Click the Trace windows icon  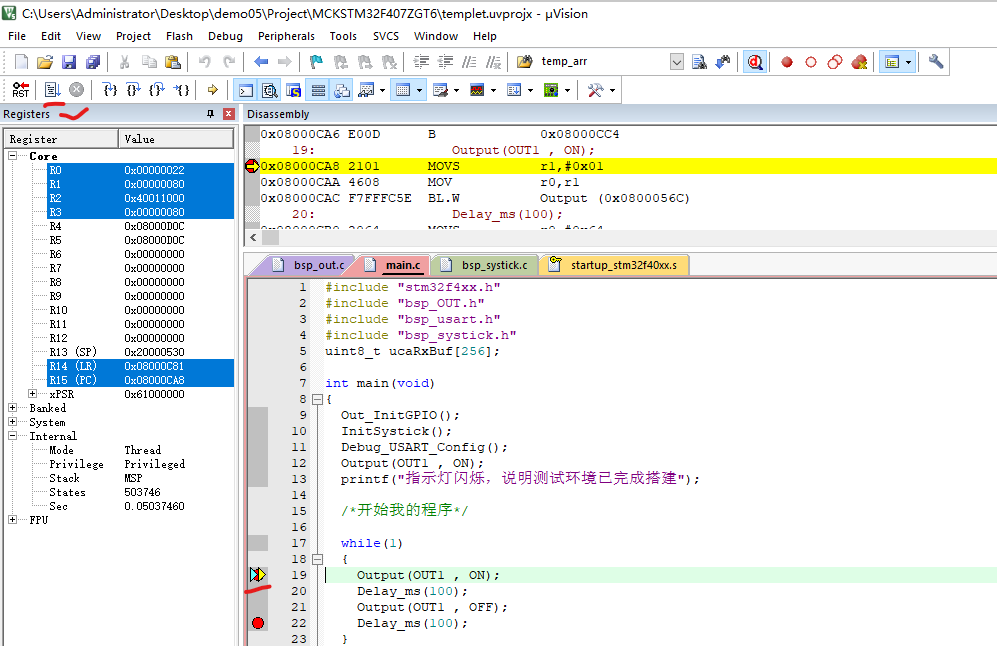[x=514, y=90]
